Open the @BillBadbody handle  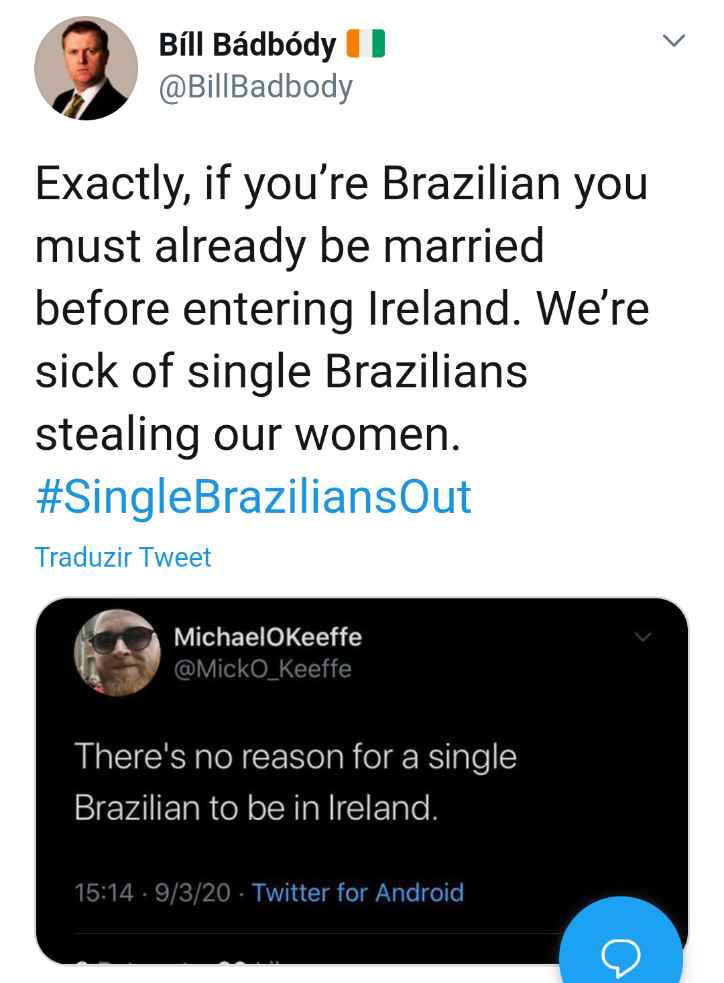coord(256,88)
